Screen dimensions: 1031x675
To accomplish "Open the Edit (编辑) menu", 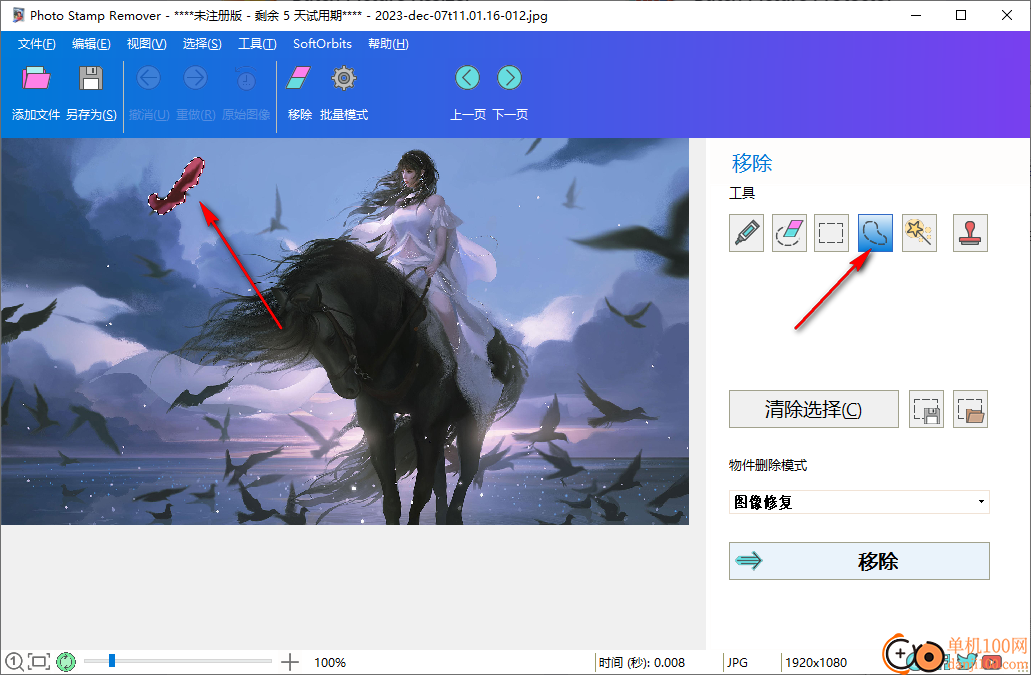I will point(91,44).
